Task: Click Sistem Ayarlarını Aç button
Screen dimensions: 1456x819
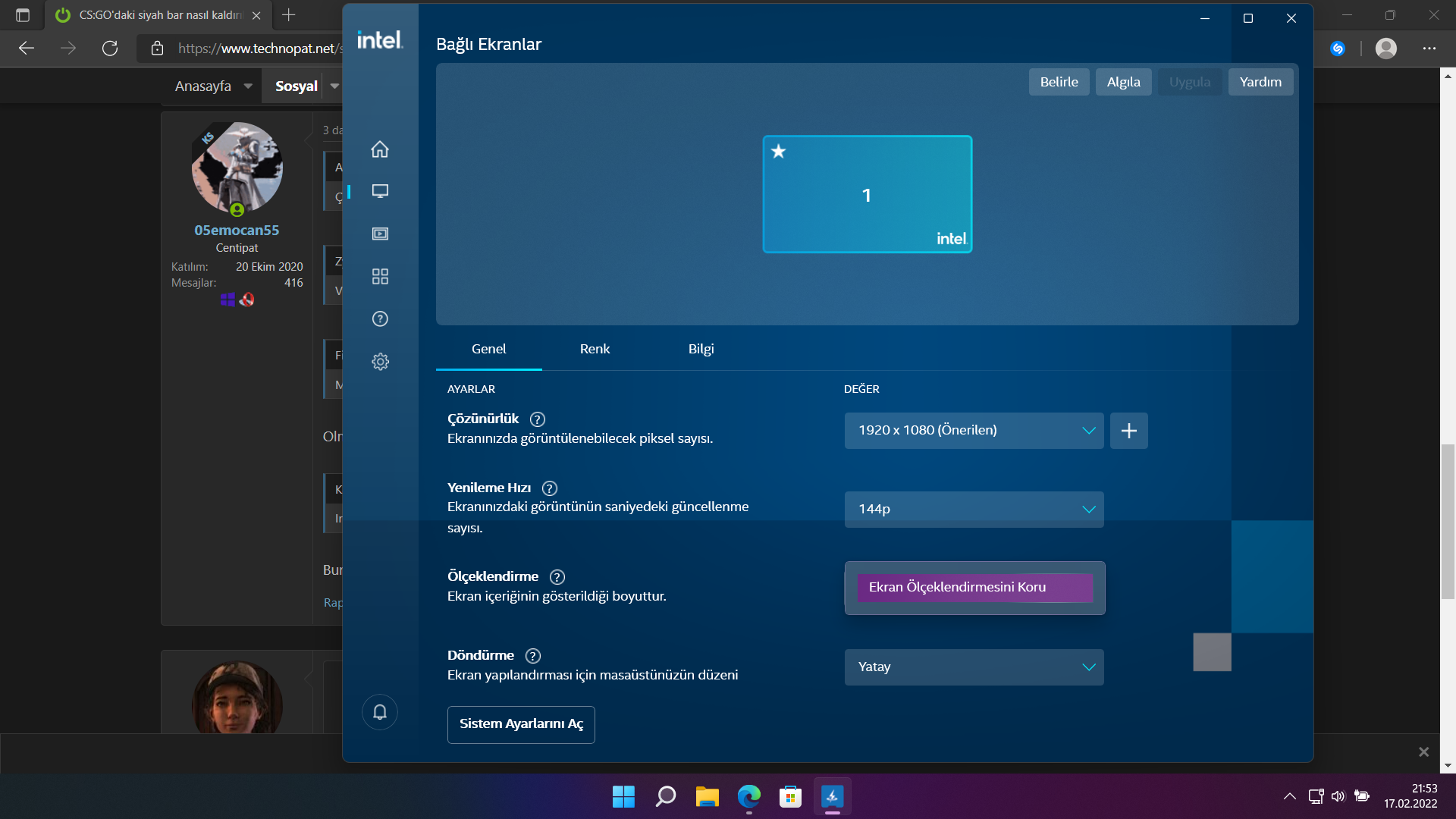Action: [x=521, y=724]
